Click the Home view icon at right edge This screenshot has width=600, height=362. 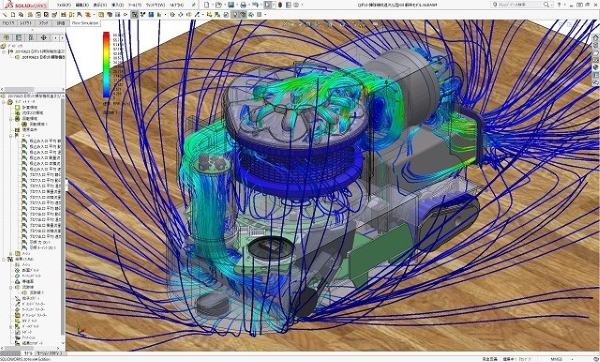[x=596, y=38]
